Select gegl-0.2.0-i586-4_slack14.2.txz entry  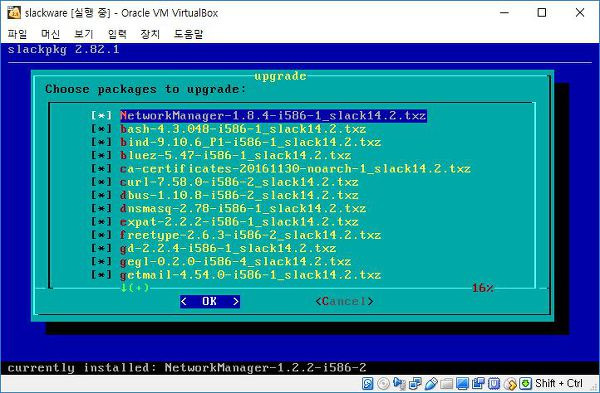click(x=236, y=262)
